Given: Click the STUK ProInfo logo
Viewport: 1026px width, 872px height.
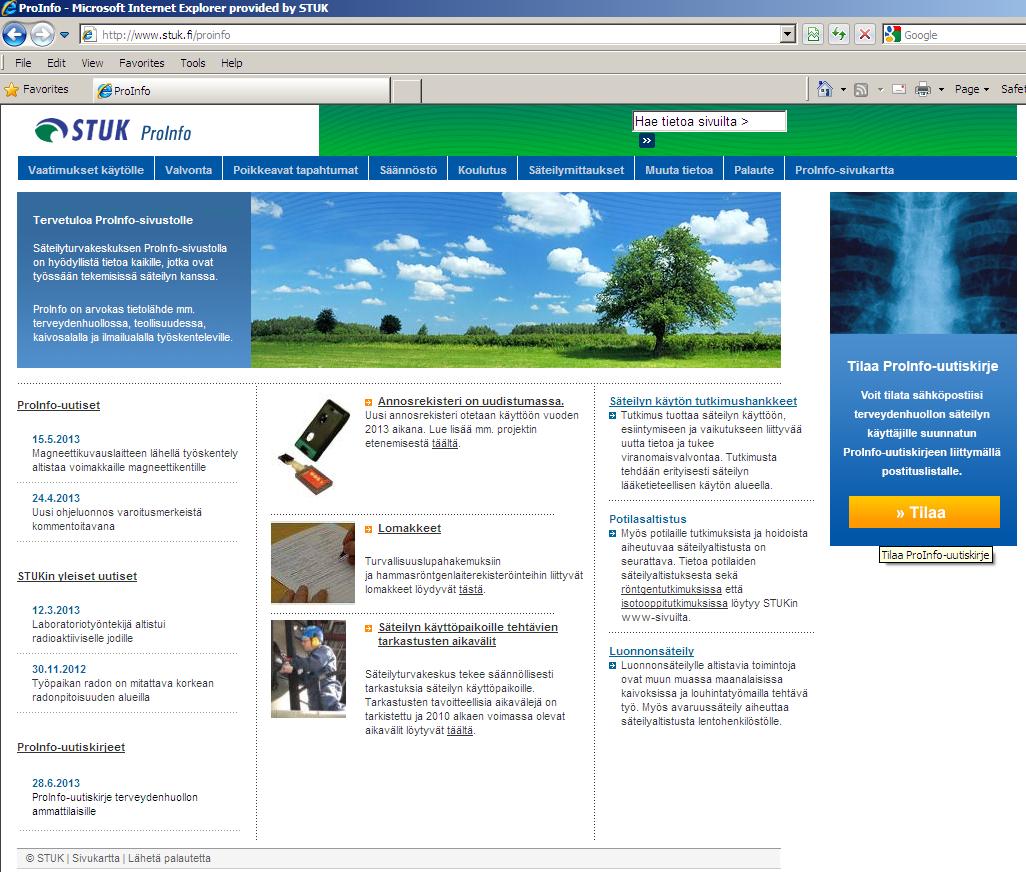Looking at the screenshot, I should 113,130.
